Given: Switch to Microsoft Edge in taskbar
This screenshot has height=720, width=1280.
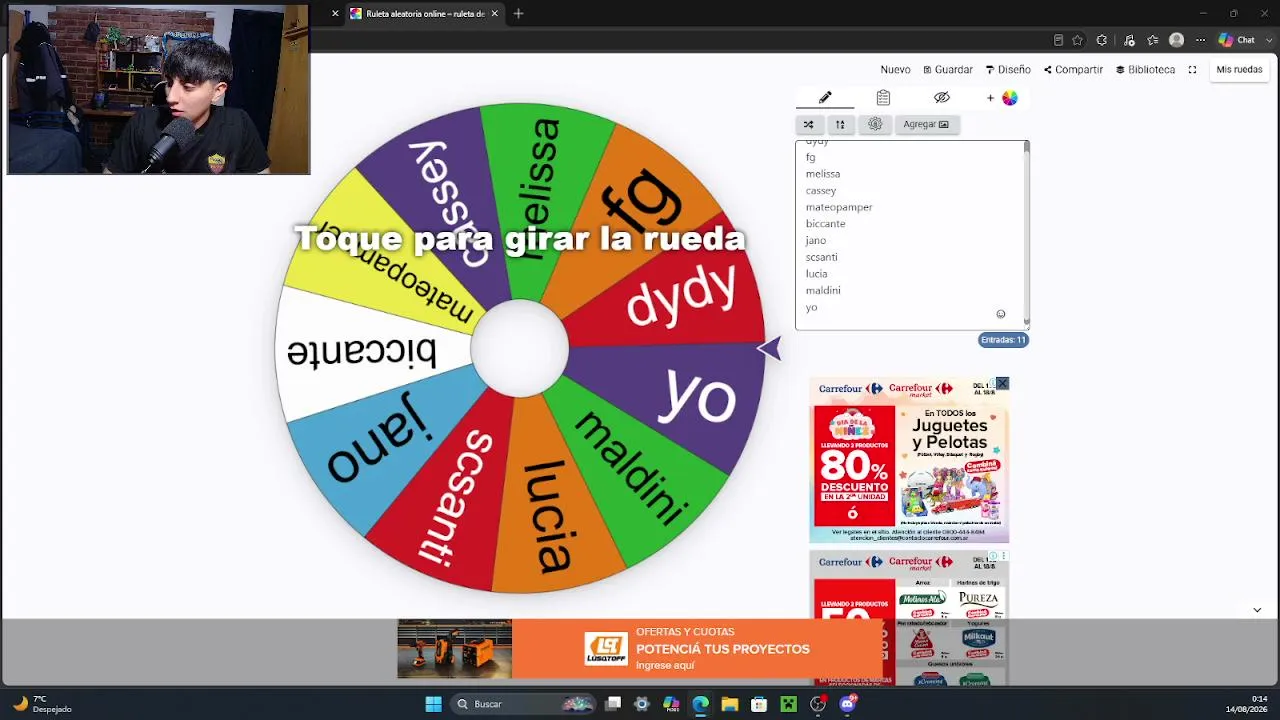Looking at the screenshot, I should (700, 704).
